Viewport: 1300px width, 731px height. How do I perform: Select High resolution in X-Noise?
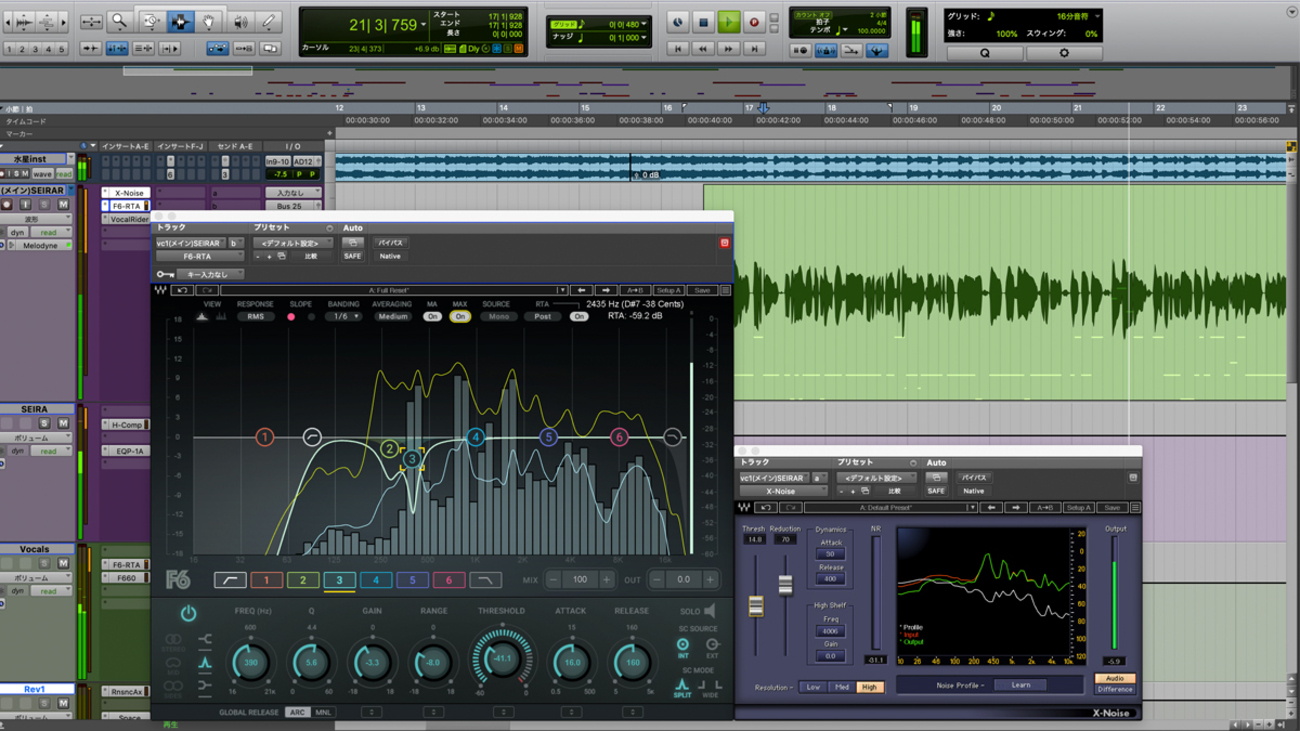pyautogui.click(x=870, y=687)
